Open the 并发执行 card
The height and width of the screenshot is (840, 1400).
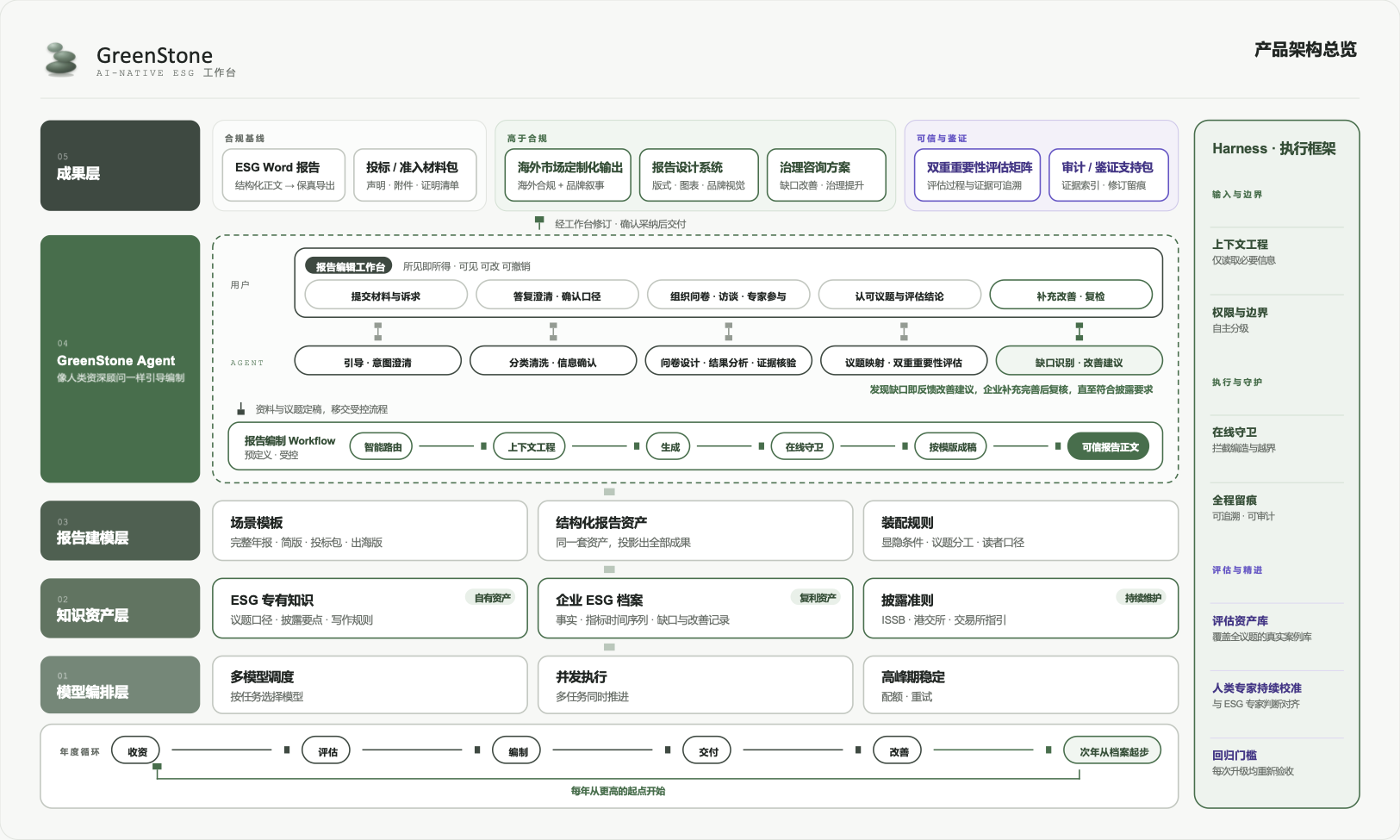tap(695, 685)
